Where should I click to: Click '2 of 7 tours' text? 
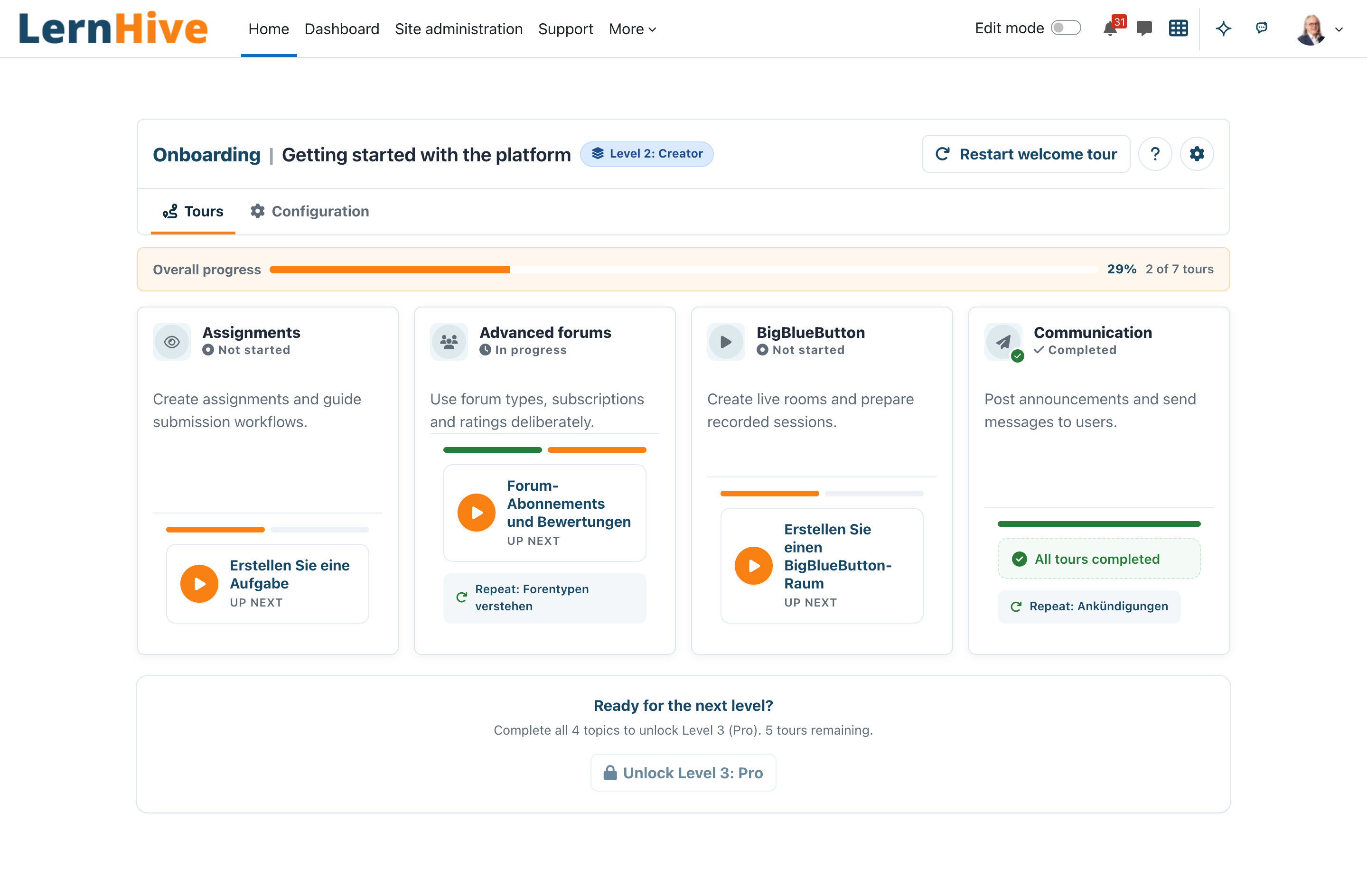1179,269
